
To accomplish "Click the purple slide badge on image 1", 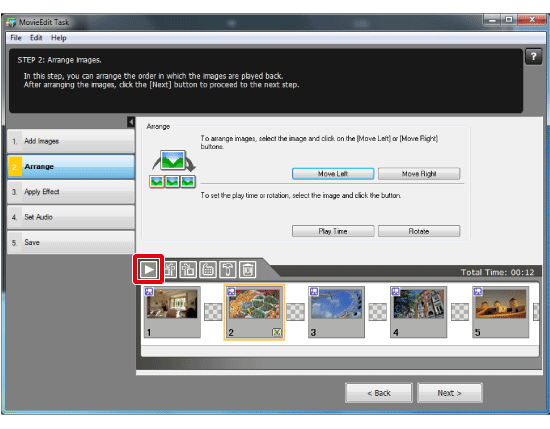I will tap(149, 291).
